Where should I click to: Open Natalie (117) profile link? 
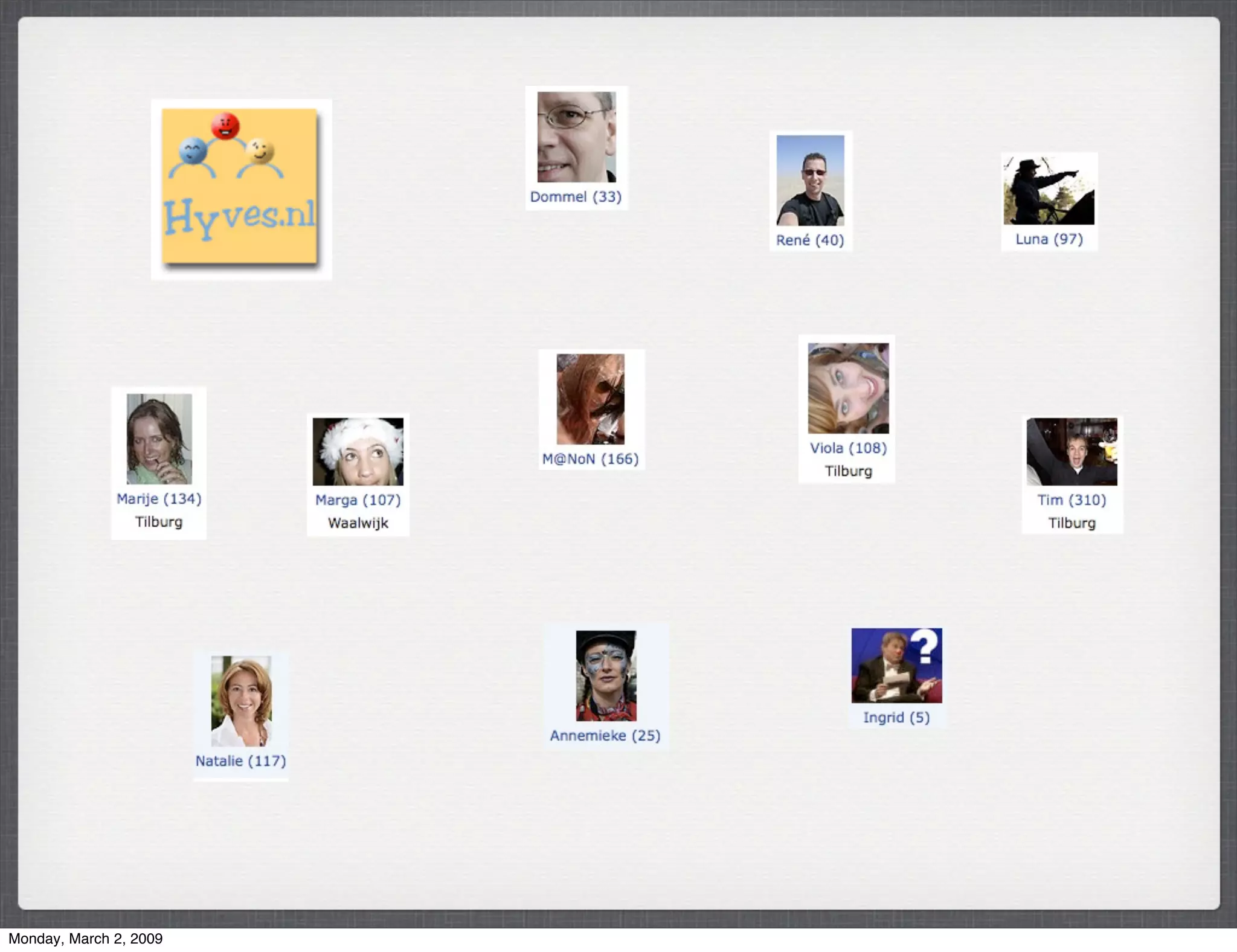tap(240, 761)
